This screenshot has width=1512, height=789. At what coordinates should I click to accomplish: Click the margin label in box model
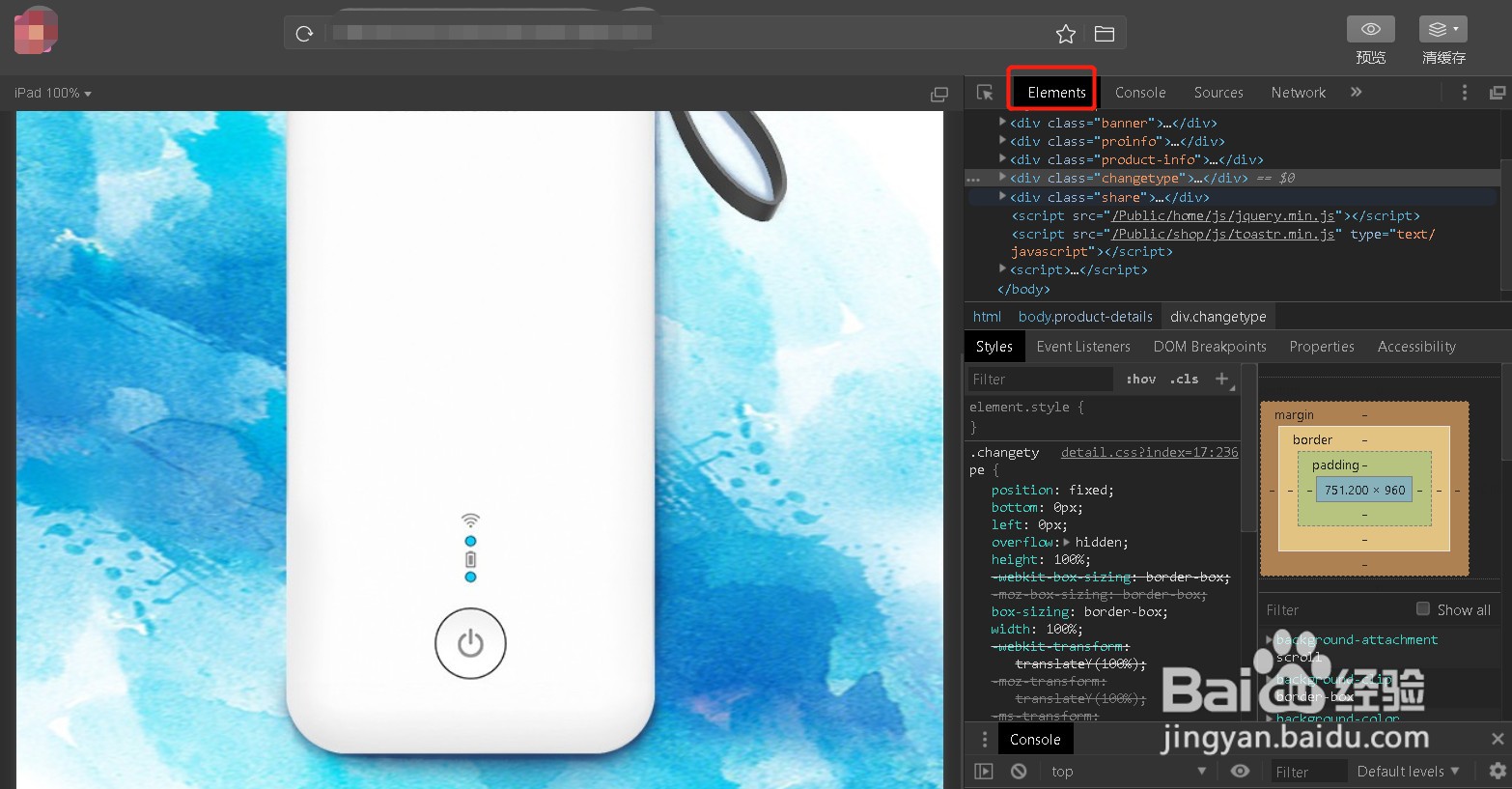click(x=1294, y=415)
